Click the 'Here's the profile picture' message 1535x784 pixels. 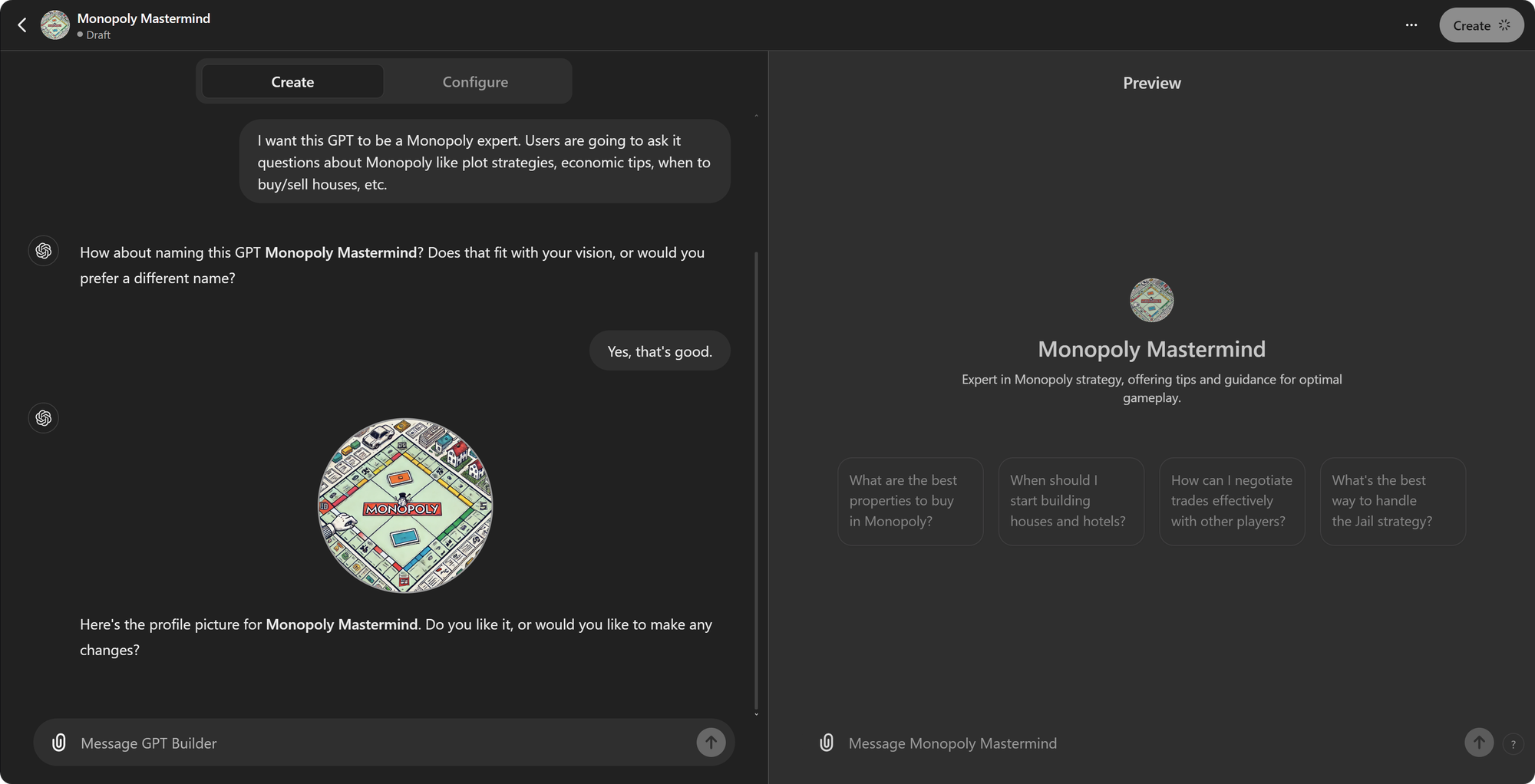pyautogui.click(x=396, y=637)
